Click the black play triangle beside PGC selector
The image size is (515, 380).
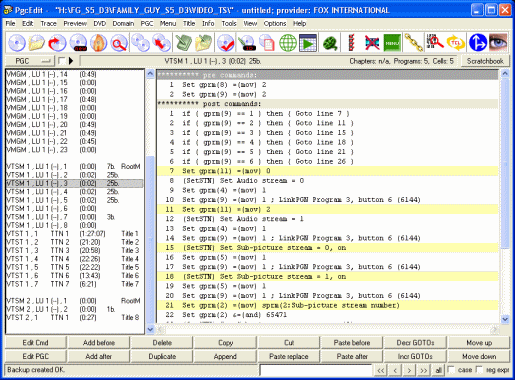coord(71,61)
